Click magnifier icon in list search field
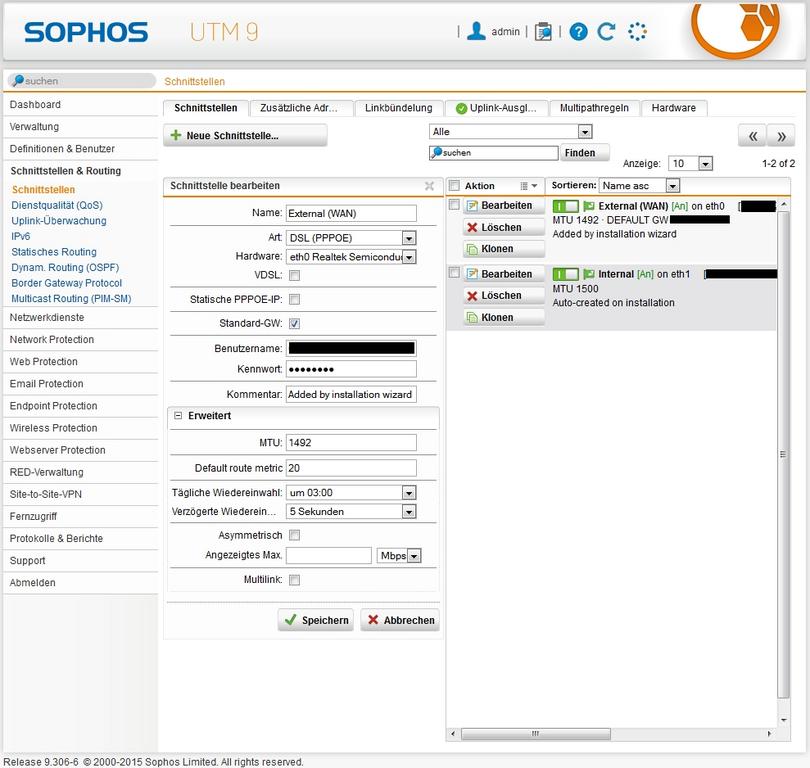The width and height of the screenshot is (810, 768). pyautogui.click(x=437, y=152)
